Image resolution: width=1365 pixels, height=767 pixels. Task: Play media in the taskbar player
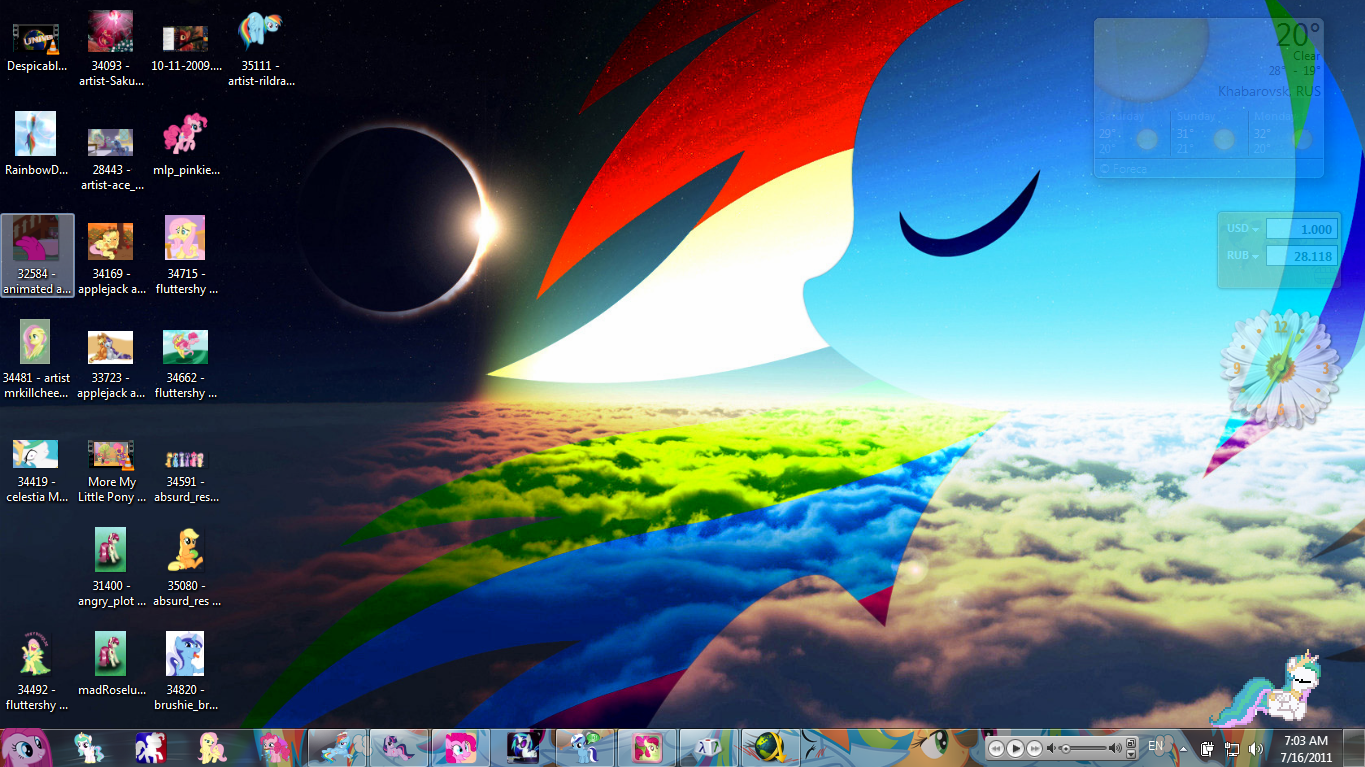point(1015,748)
